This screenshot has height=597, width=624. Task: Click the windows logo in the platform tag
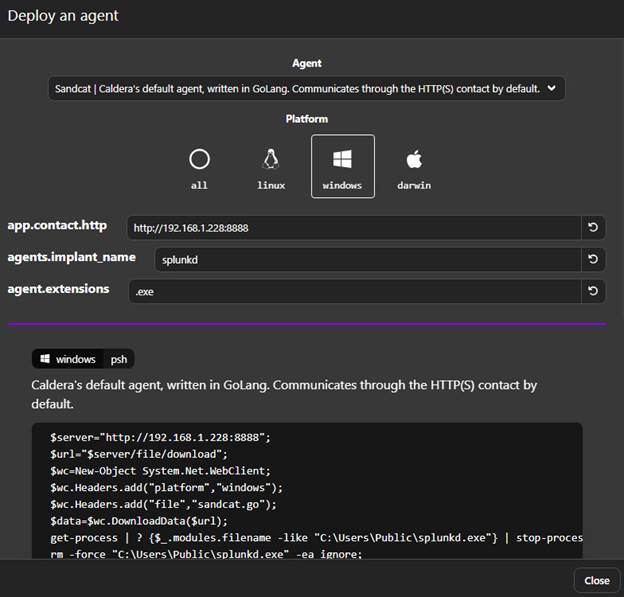tap(45, 359)
